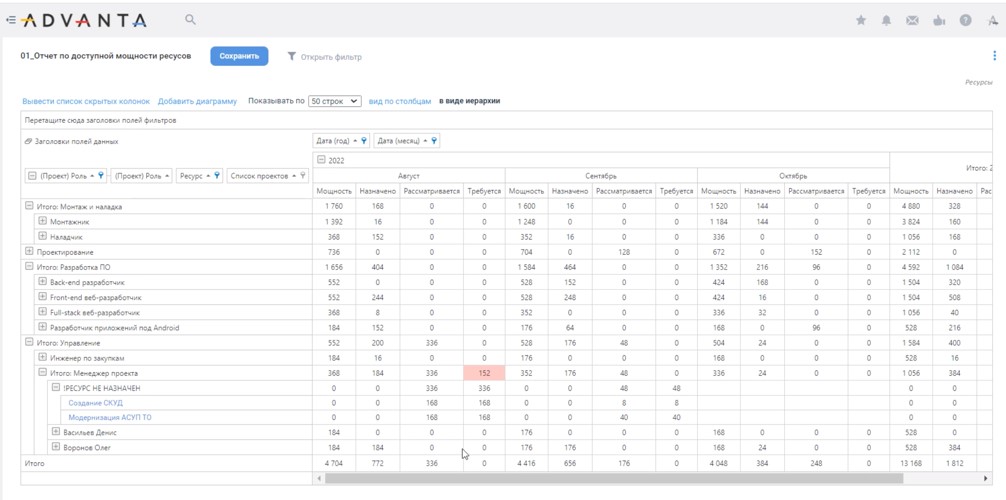The width and height of the screenshot is (1006, 500).
Task: Collapse all via (Проект) Роль field toggle
Action: [x=32, y=176]
